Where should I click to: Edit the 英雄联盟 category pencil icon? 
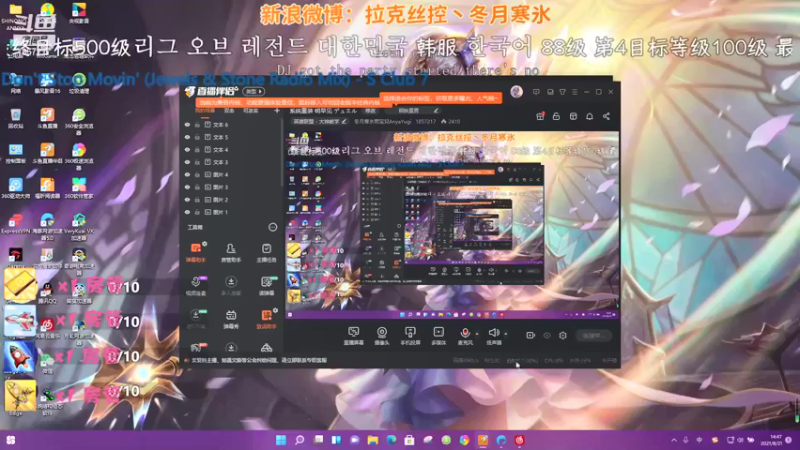click(344, 121)
